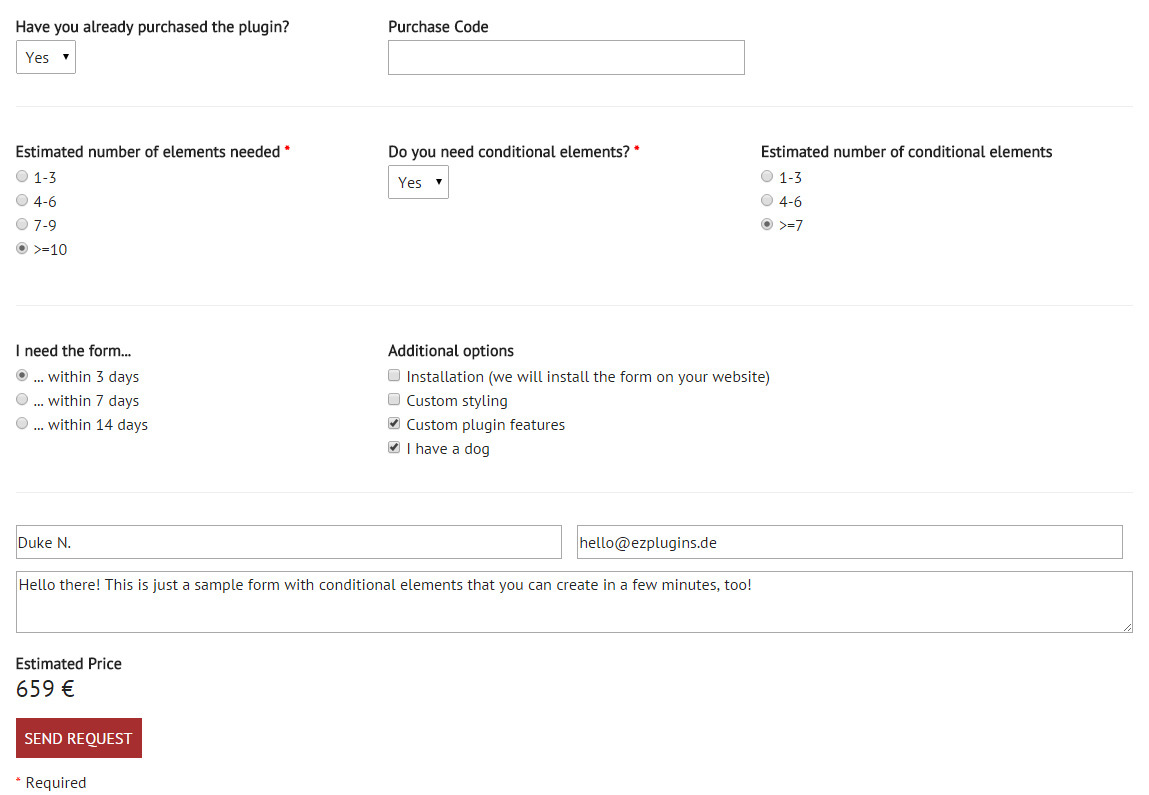Uncheck the 'I have a dog' checkbox
The image size is (1149, 795).
click(x=394, y=448)
